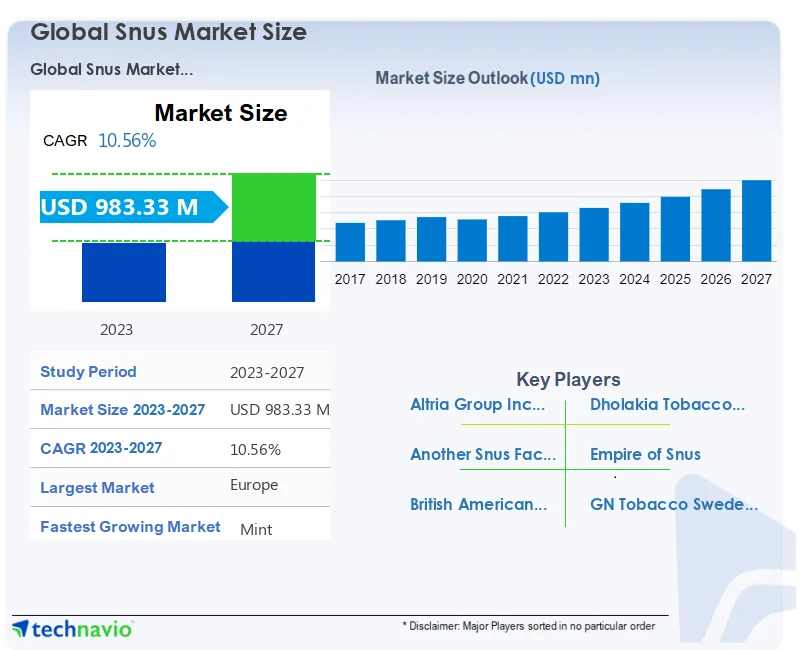Click the 'Global Snus Market...' subtitle

pyautogui.click(x=112, y=69)
